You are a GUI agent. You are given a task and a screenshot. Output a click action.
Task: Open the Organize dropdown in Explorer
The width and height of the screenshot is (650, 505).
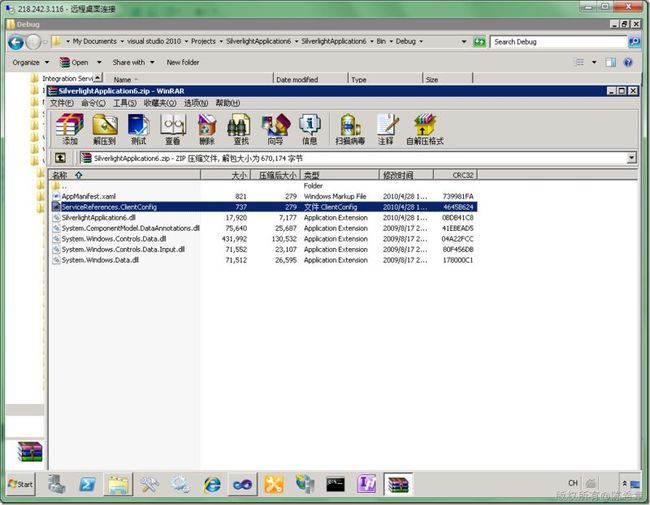point(31,63)
